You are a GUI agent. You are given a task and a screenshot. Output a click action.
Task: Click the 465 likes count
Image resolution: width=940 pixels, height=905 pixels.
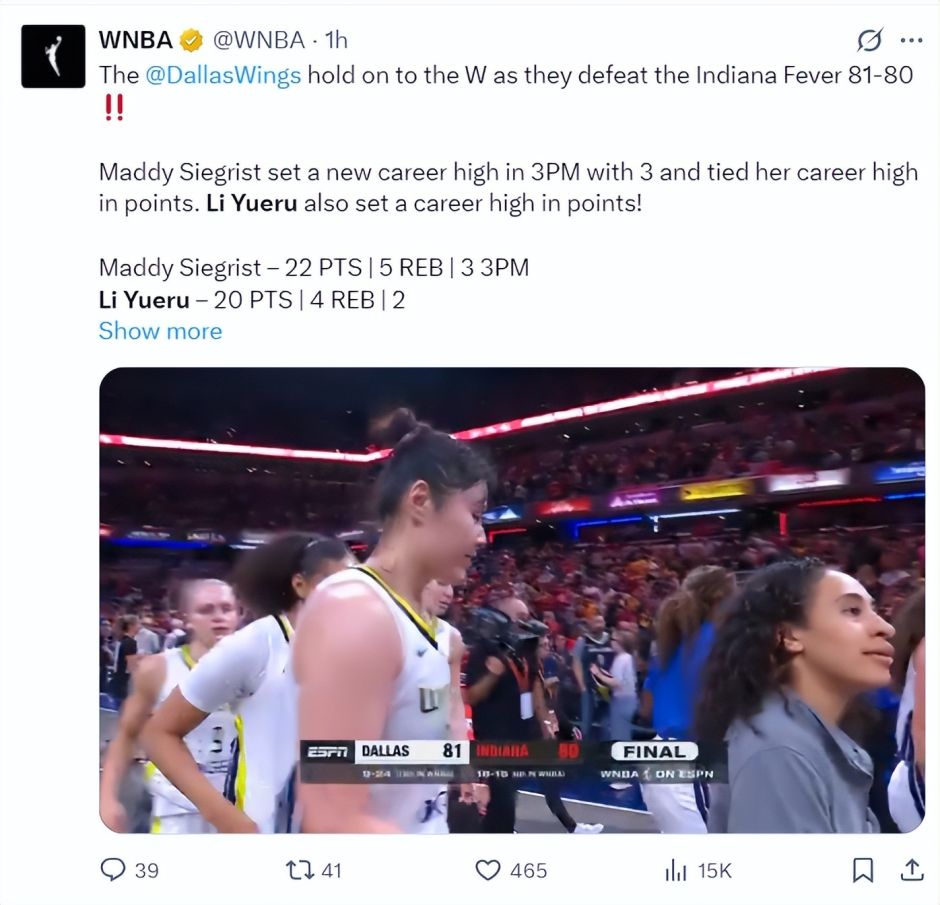[528, 870]
